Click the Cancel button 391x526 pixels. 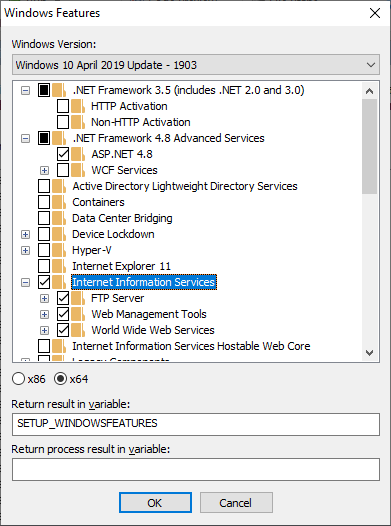[x=236, y=503]
